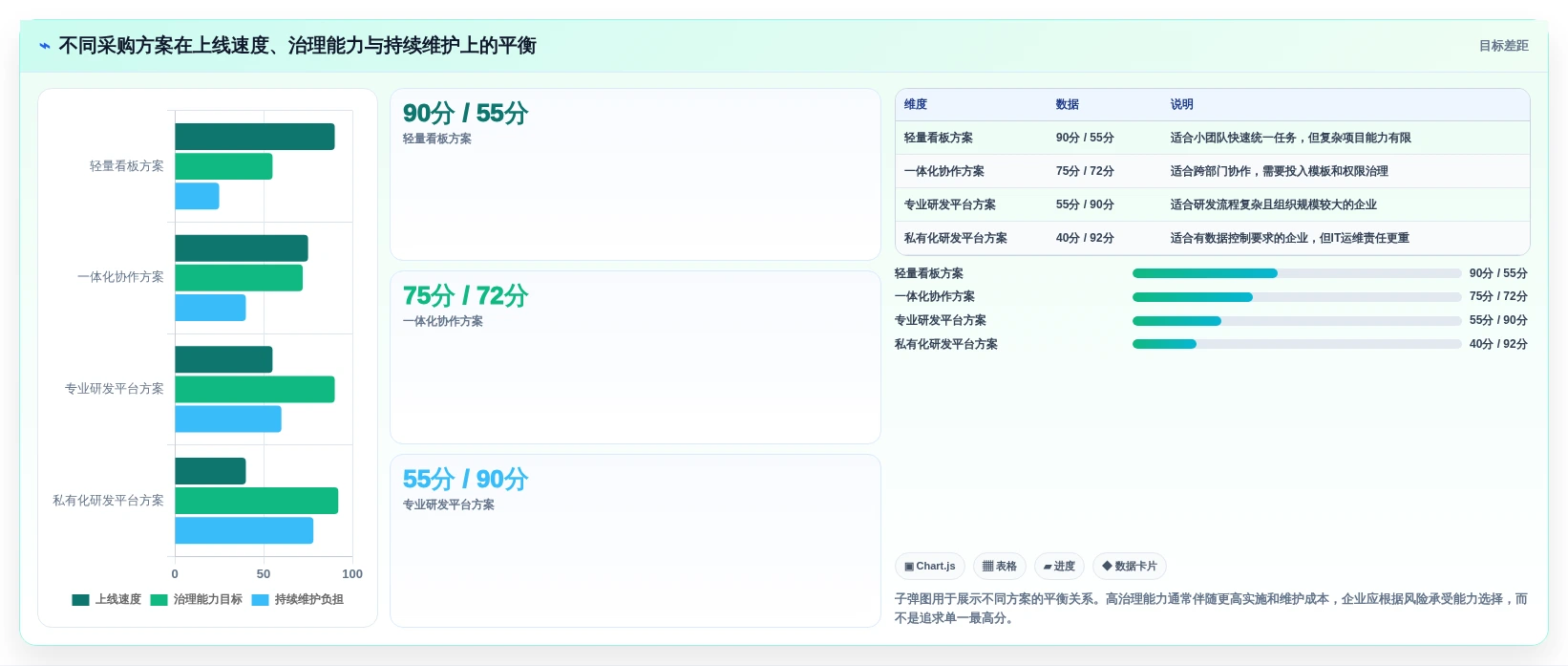
Task: Select the 私有化研发平台方案 table row name
Action: click(x=956, y=238)
